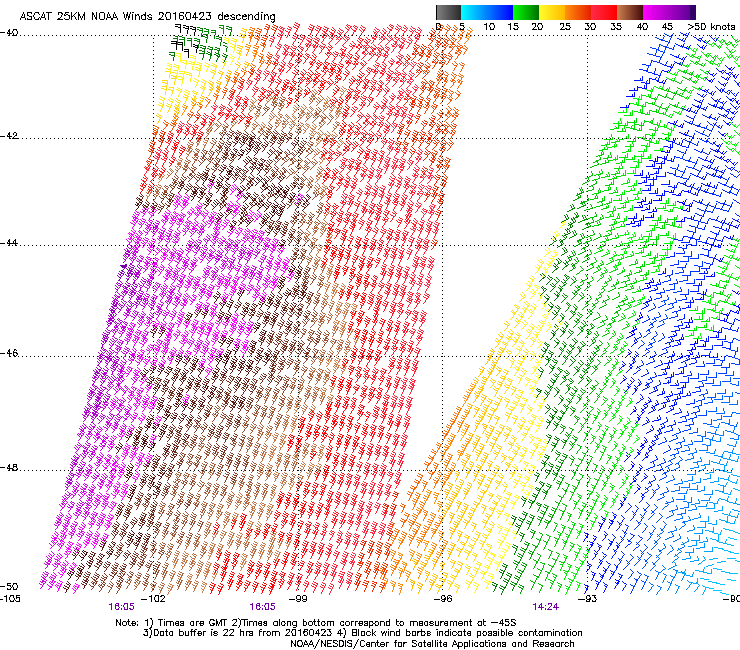740x650 pixels.
Task: Click the '30' legend scale label
Action: [590, 26]
